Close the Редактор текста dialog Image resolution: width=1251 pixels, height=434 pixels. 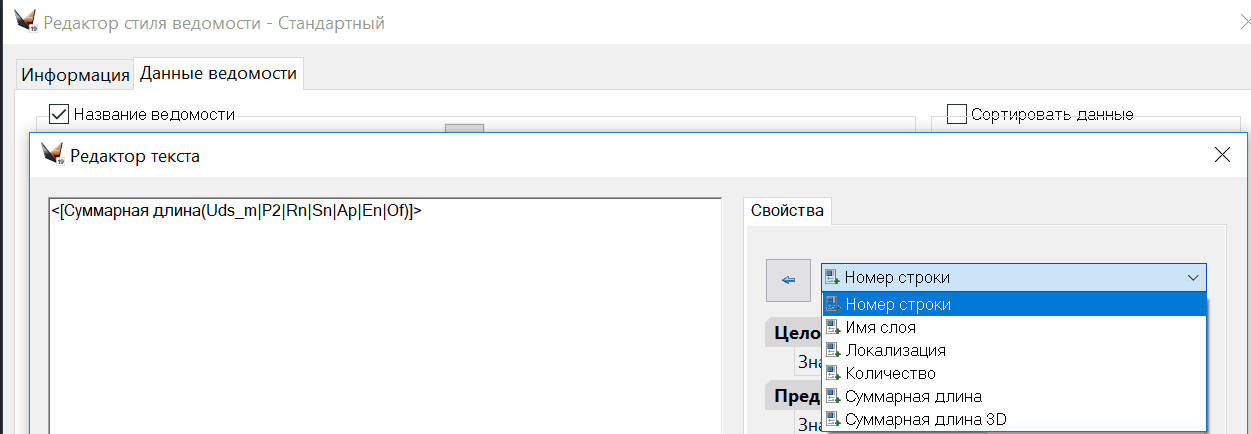1221,155
